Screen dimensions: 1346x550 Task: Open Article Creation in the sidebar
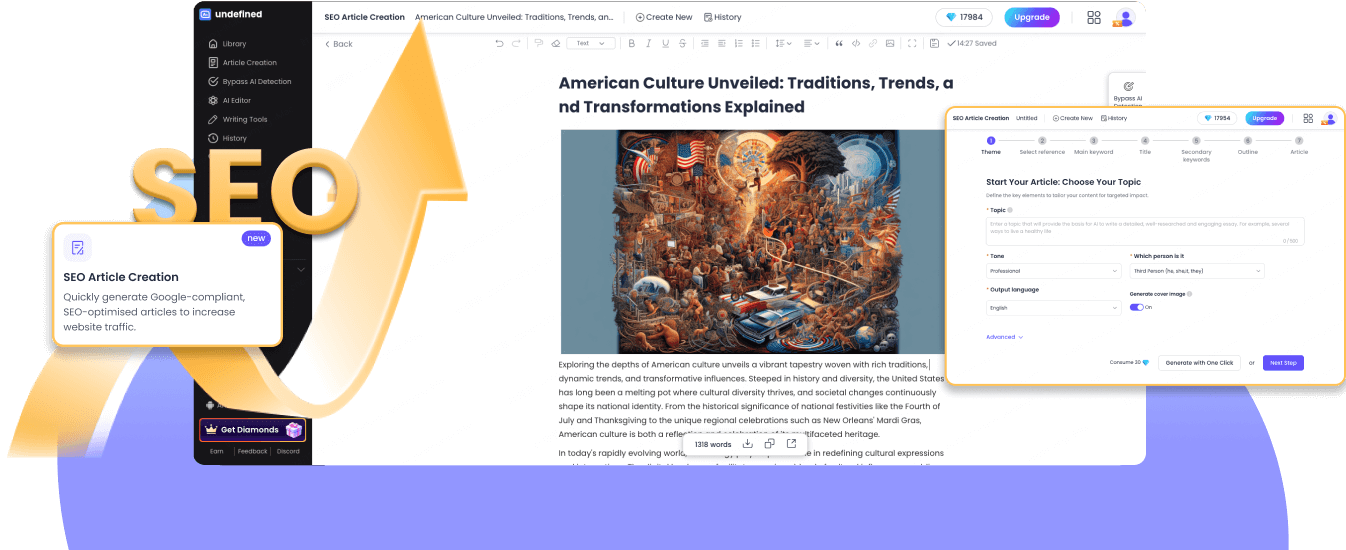(242, 63)
